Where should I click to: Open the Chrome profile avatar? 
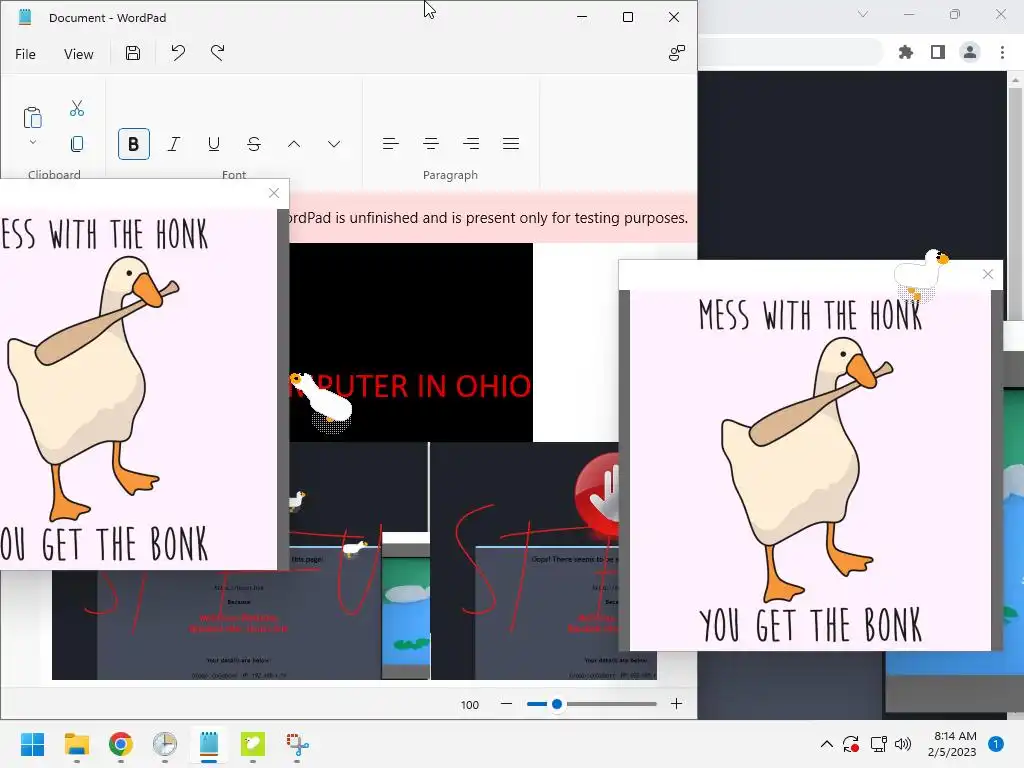(970, 52)
